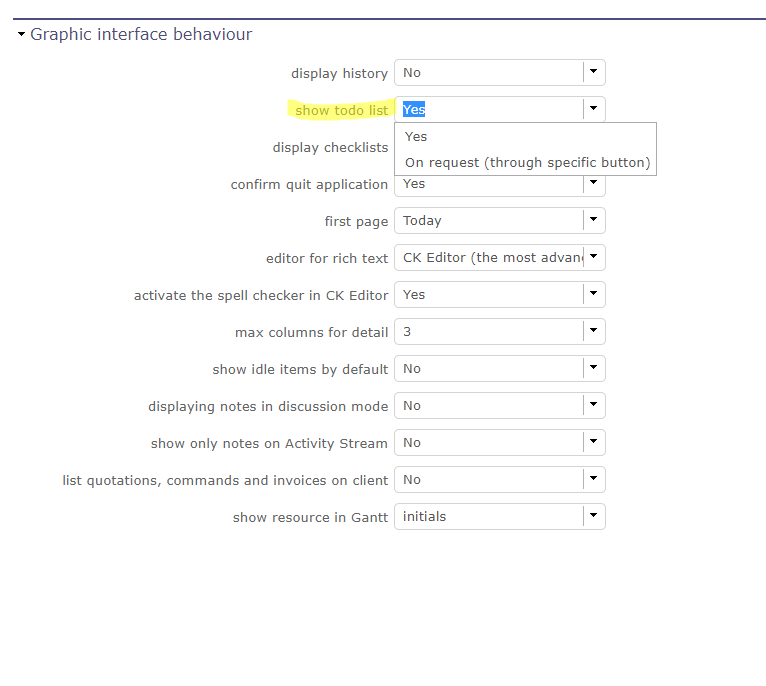This screenshot has height=686, width=766.
Task: Open list quotations on client dropdown arrow
Action: (x=593, y=479)
